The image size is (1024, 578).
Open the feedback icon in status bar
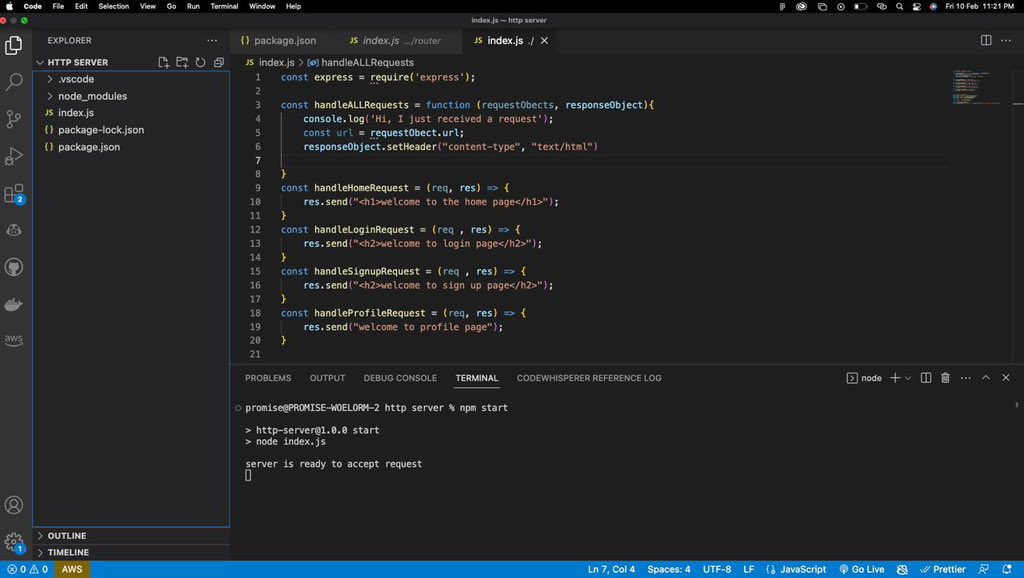click(984, 570)
